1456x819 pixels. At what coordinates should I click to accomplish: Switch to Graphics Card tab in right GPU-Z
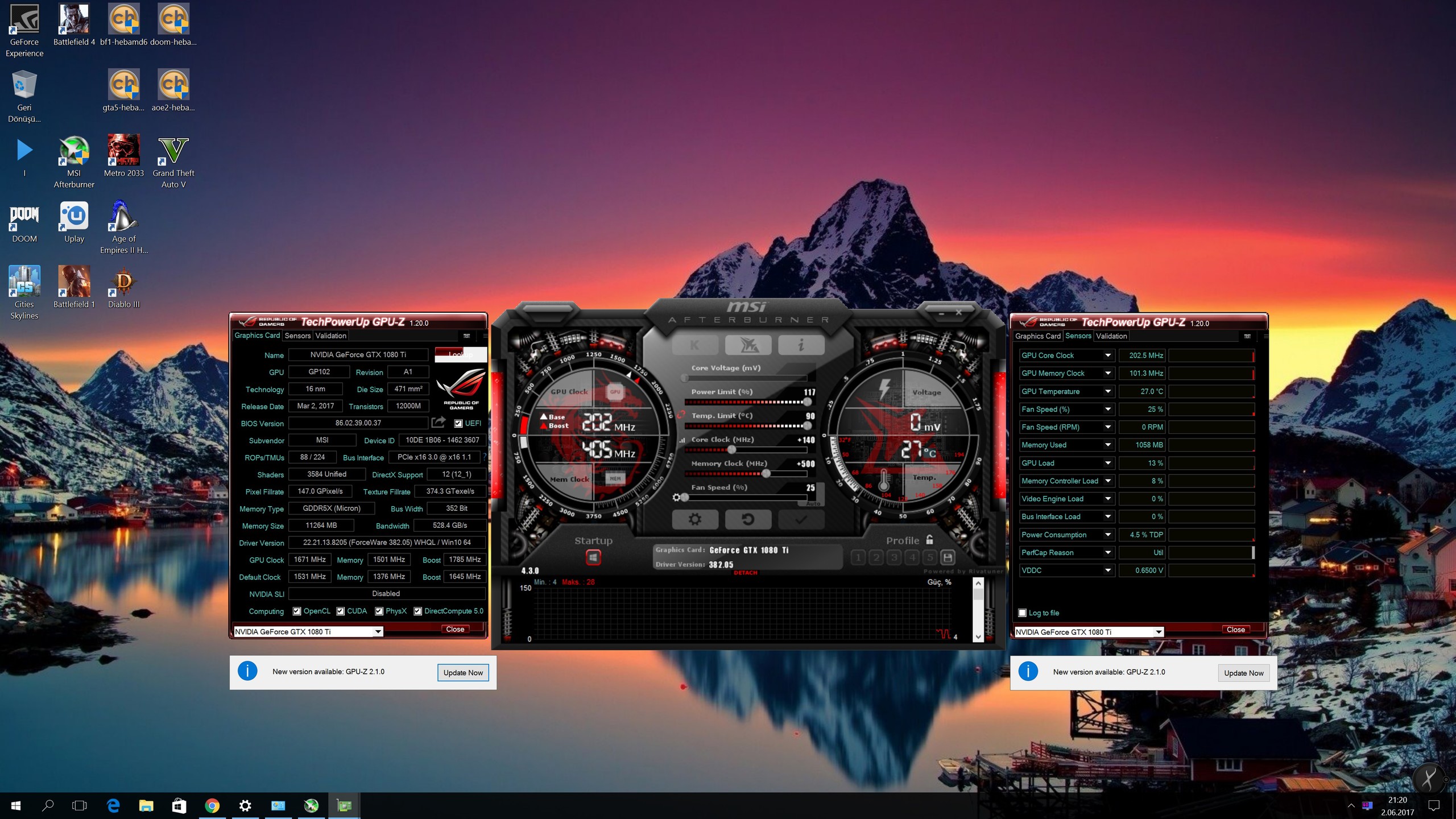point(1038,336)
